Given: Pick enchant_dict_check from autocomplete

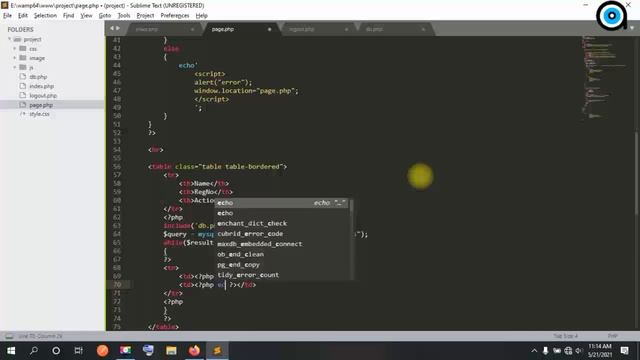Looking at the screenshot, I should [x=282, y=223].
